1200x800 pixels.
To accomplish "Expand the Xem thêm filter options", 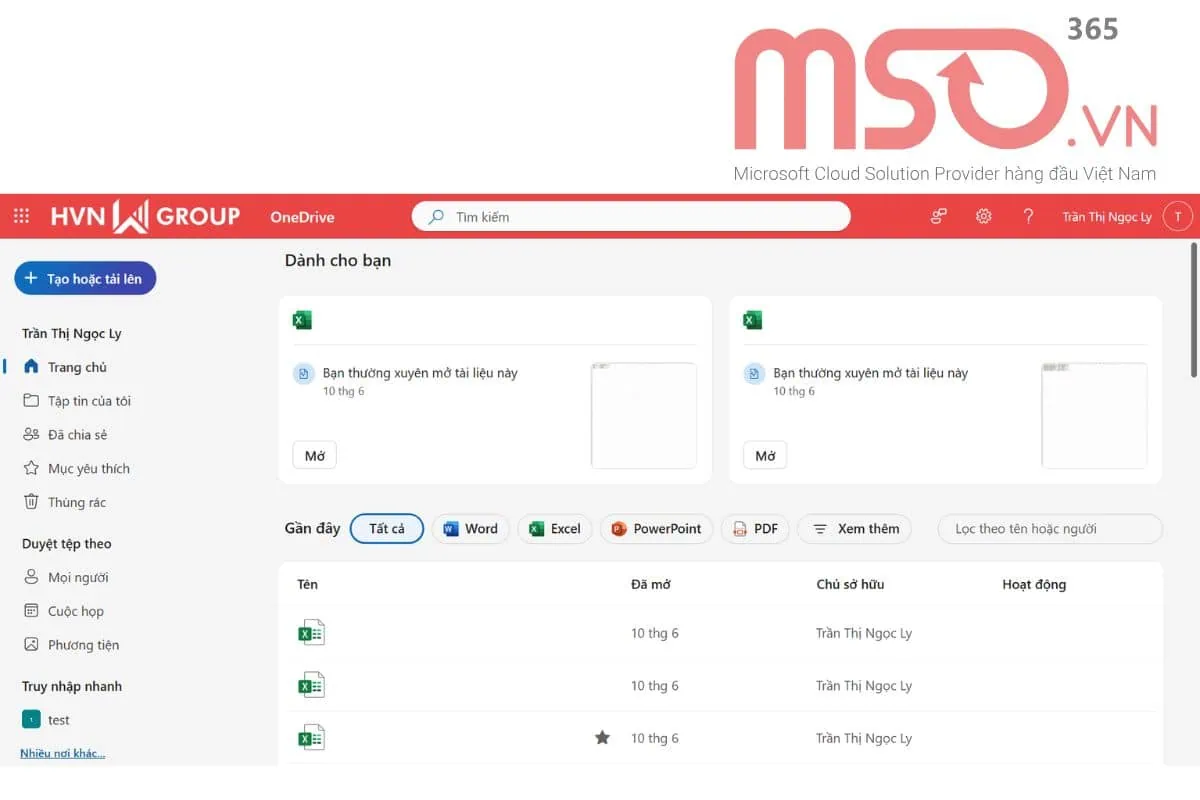I will 854,529.
